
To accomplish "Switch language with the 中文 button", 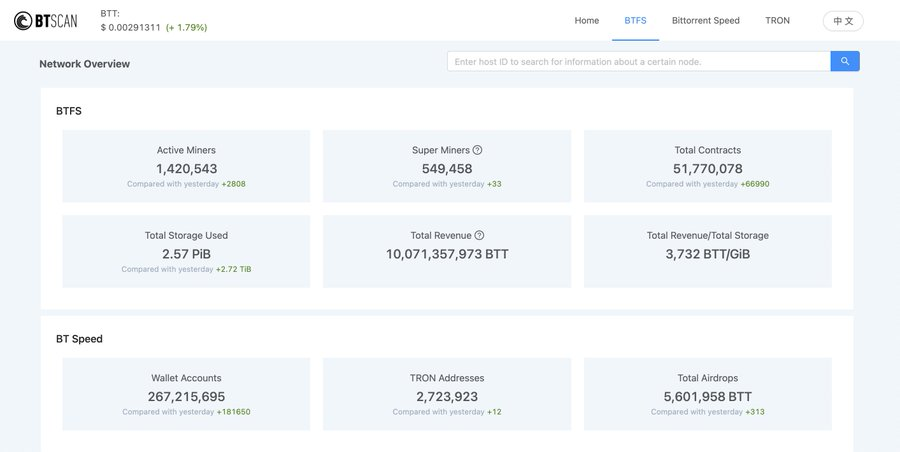I will pyautogui.click(x=843, y=21).
